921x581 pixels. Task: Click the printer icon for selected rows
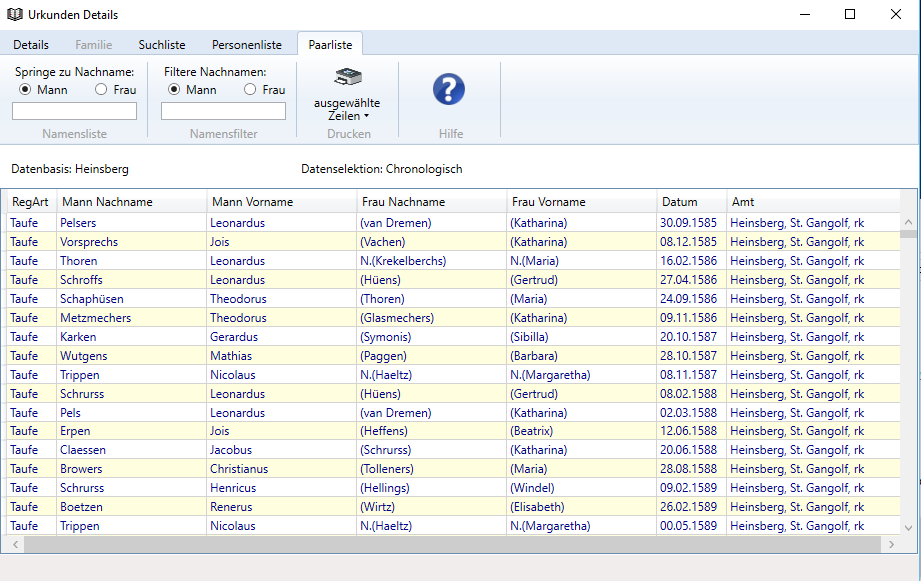point(347,78)
